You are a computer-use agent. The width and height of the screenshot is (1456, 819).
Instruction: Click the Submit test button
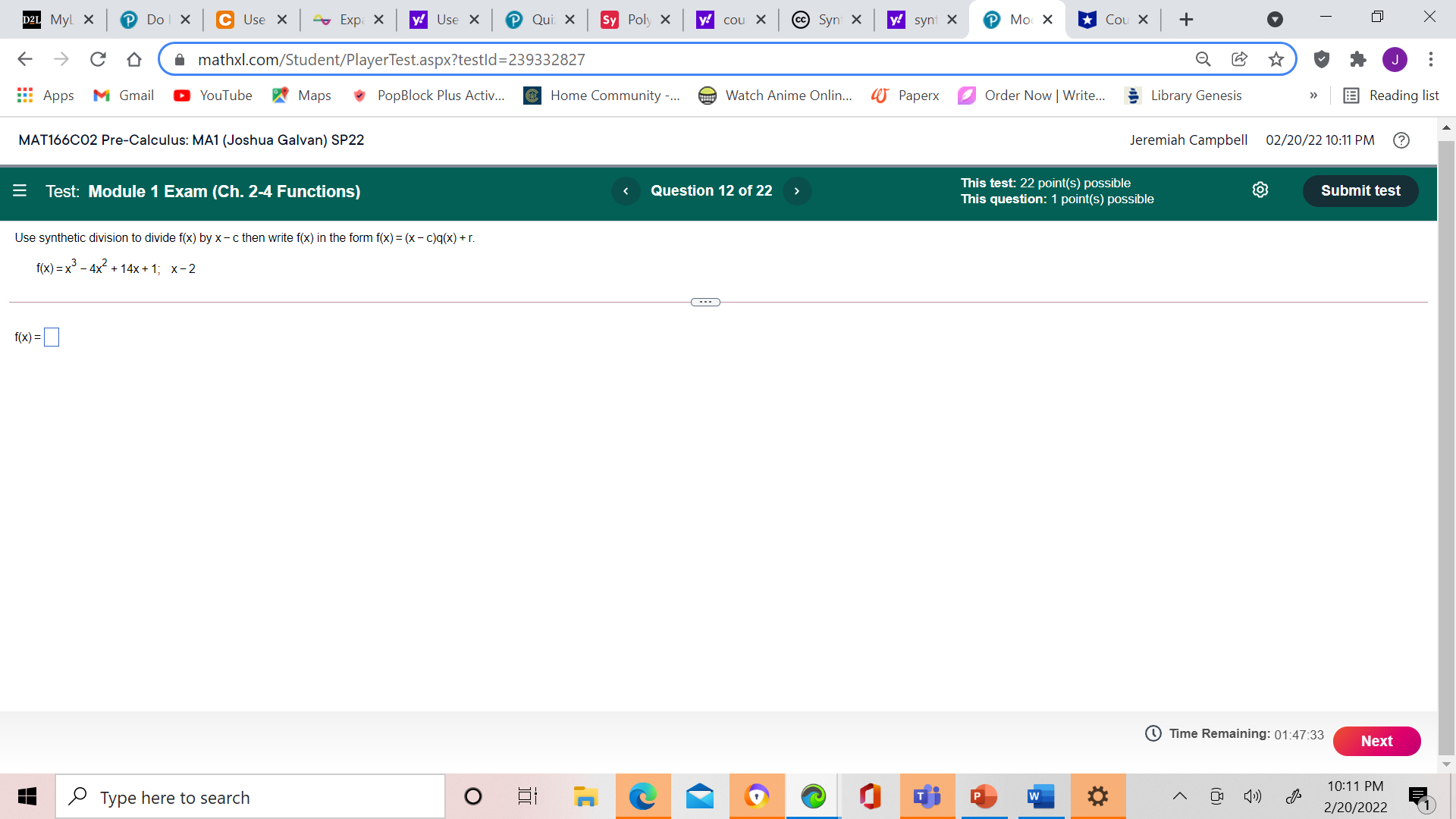coord(1360,190)
